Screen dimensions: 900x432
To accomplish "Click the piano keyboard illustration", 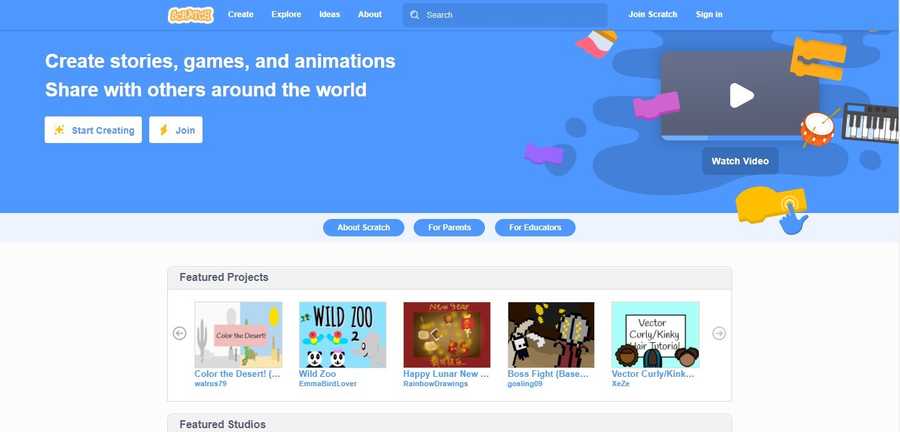I will click(x=870, y=122).
